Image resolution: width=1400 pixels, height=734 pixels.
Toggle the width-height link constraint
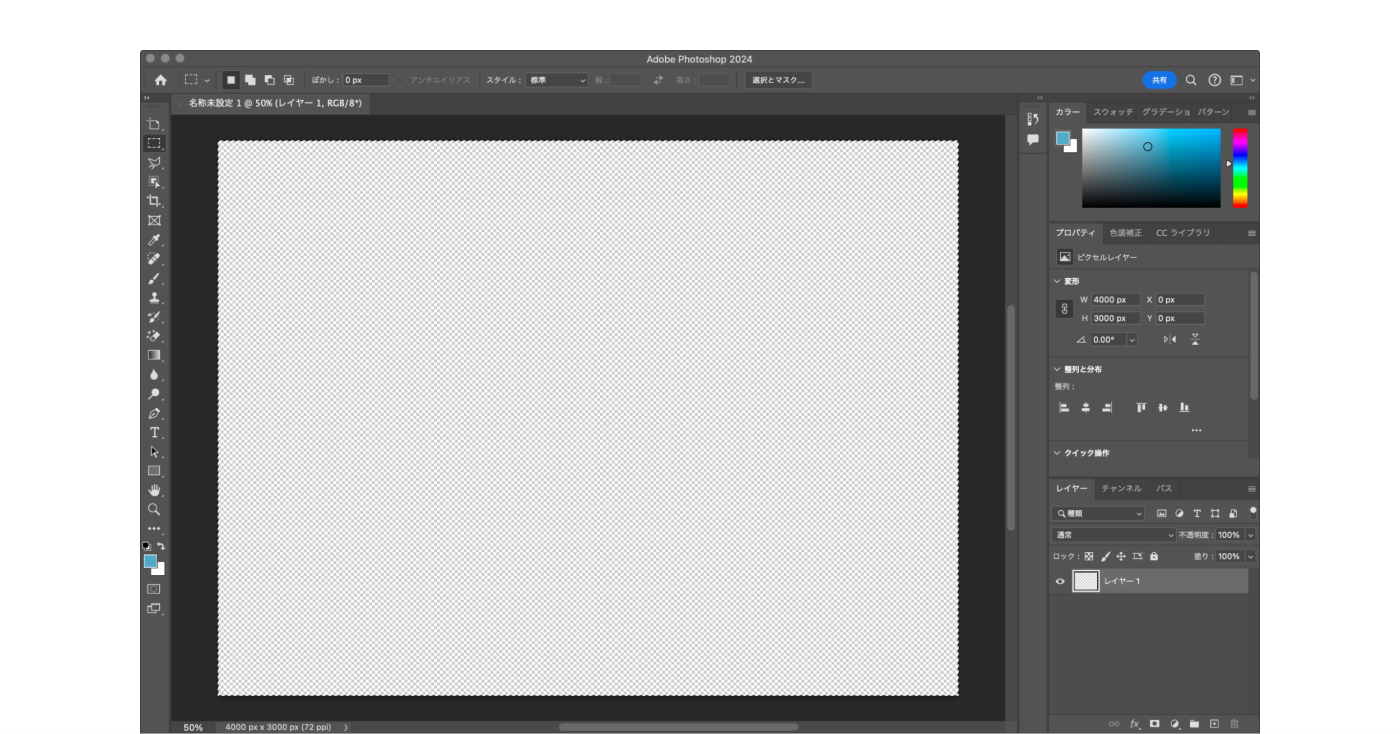point(1064,309)
